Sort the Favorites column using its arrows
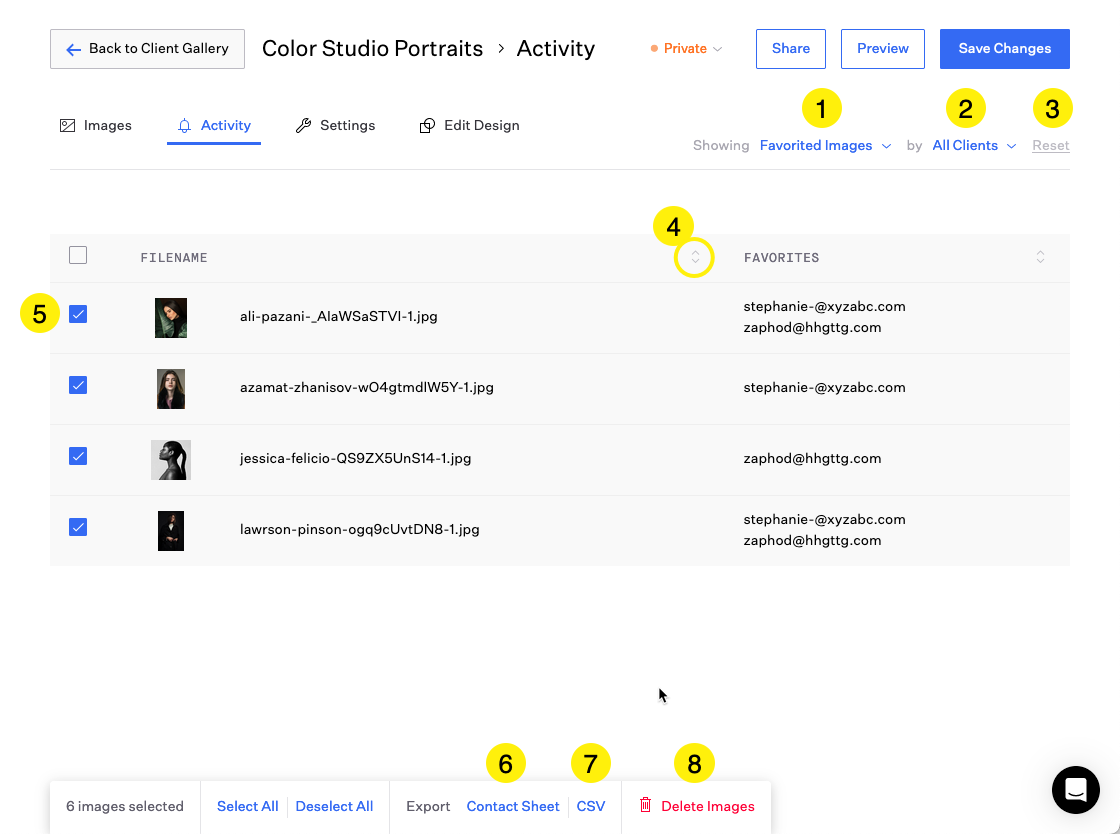Screen dimensions: 1120x834 [x=1040, y=258]
